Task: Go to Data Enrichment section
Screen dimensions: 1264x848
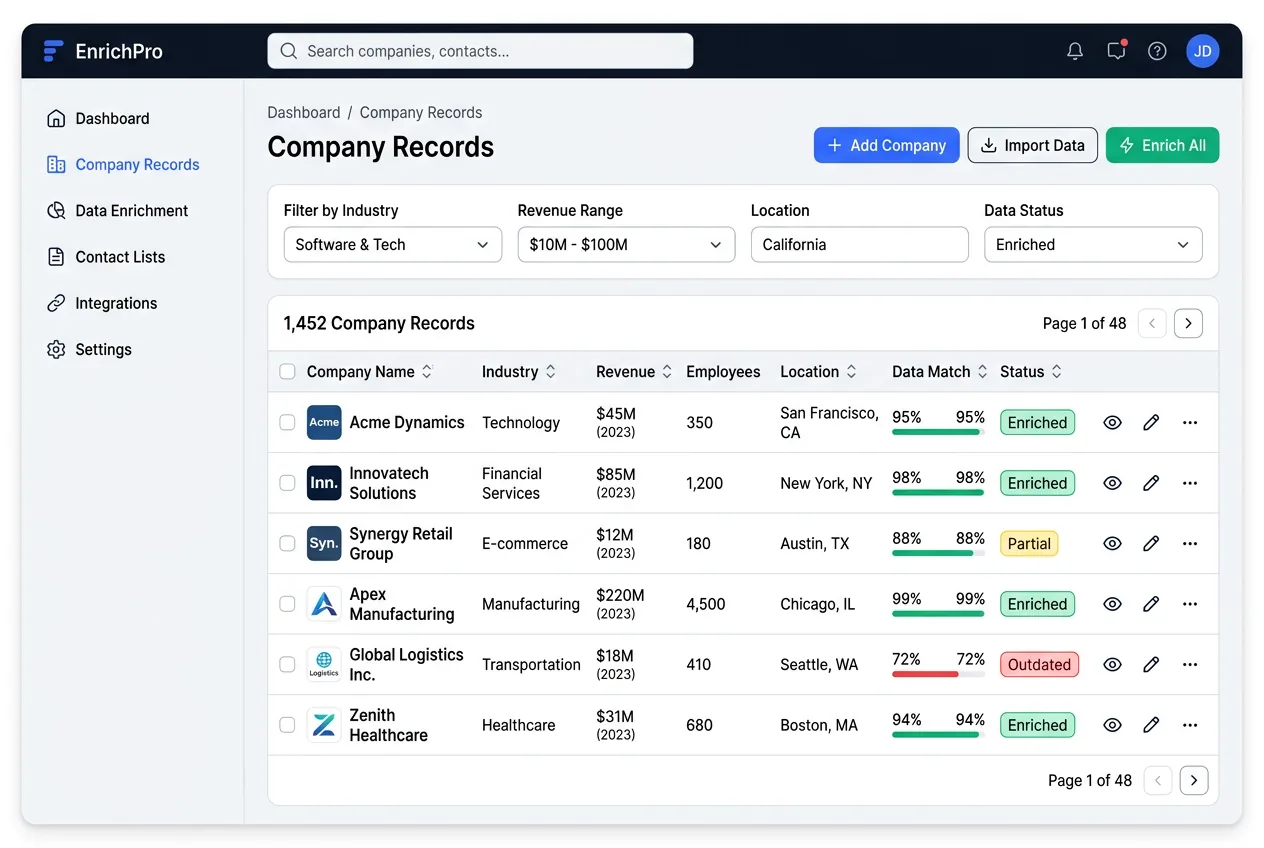Action: (131, 210)
